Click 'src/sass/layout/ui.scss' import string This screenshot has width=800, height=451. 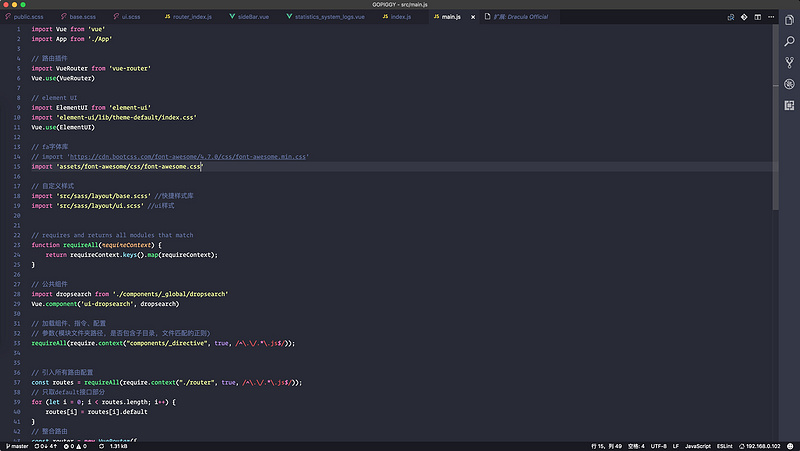click(x=99, y=206)
